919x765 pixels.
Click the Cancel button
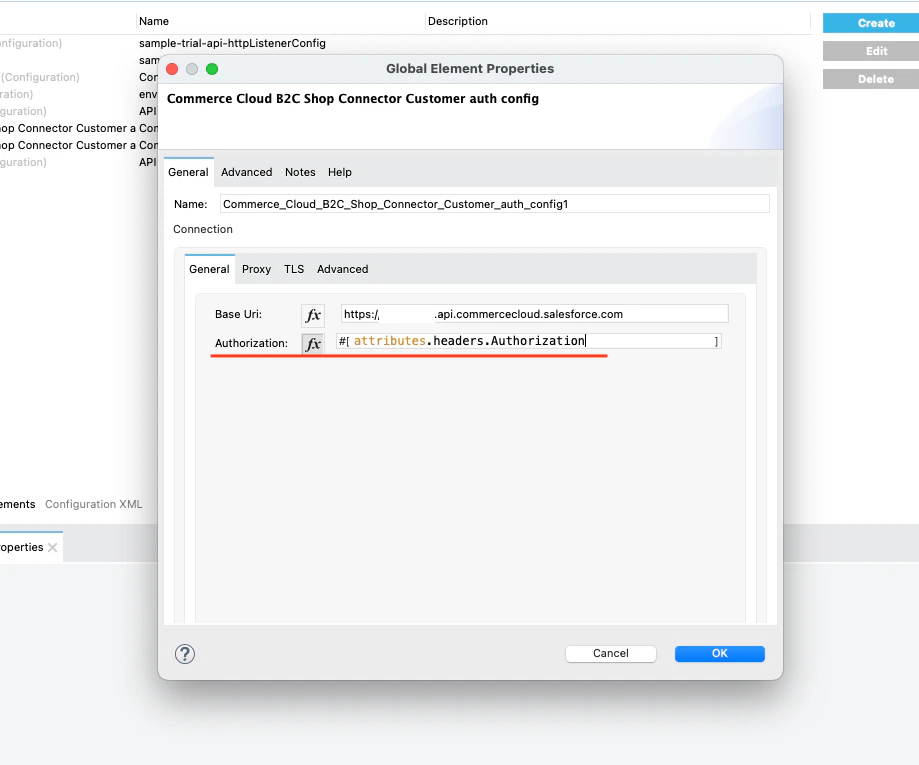610,654
